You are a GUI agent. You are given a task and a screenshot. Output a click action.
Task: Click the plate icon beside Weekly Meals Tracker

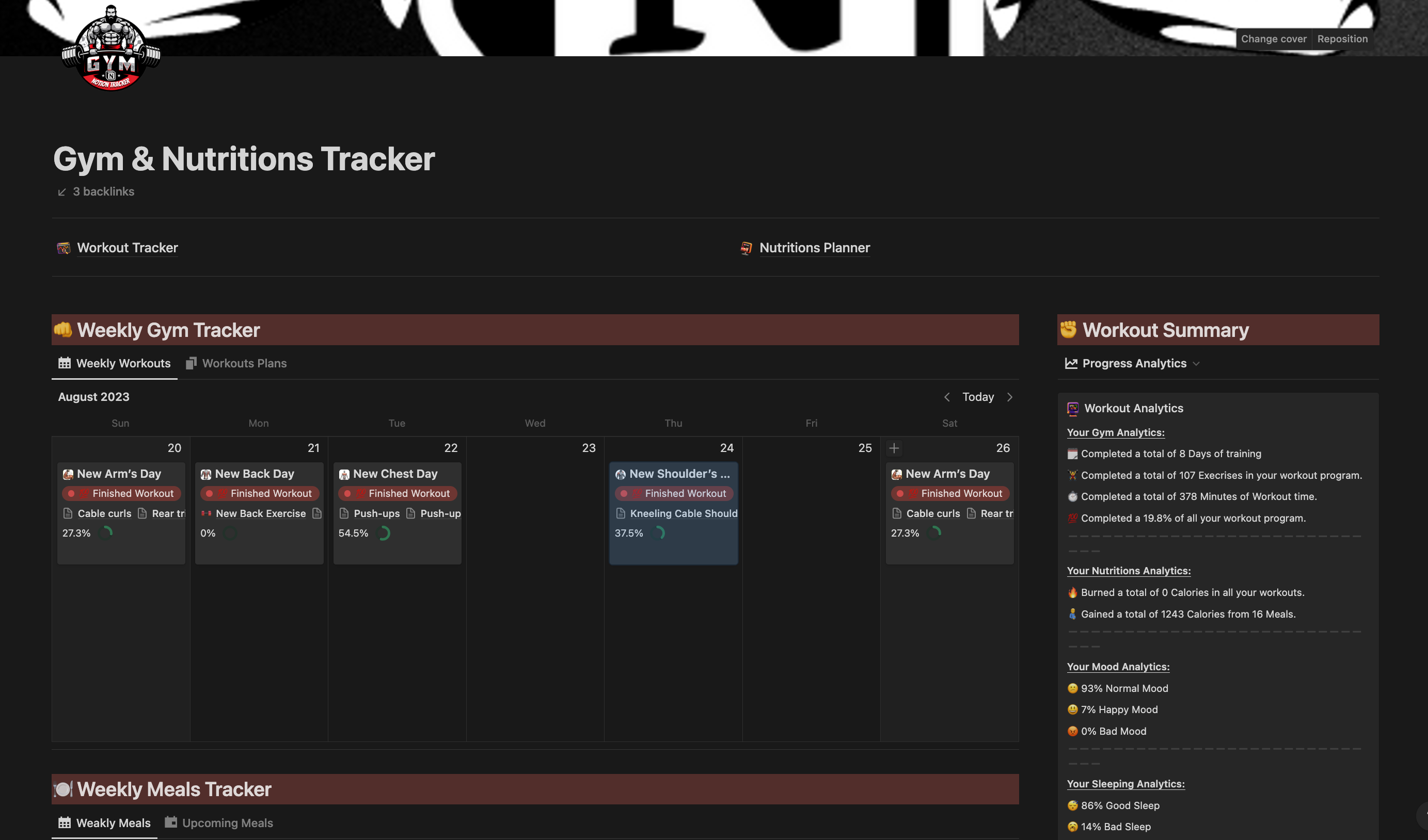tap(63, 789)
